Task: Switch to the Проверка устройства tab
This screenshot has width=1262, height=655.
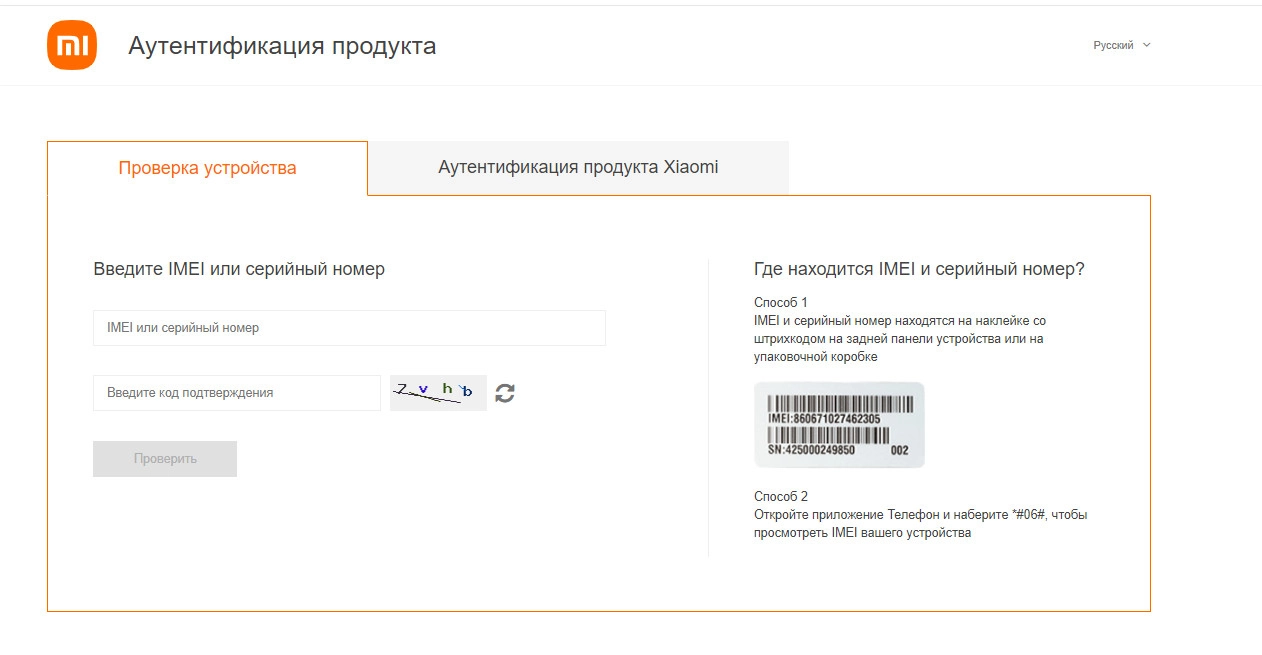Action: pyautogui.click(x=207, y=168)
